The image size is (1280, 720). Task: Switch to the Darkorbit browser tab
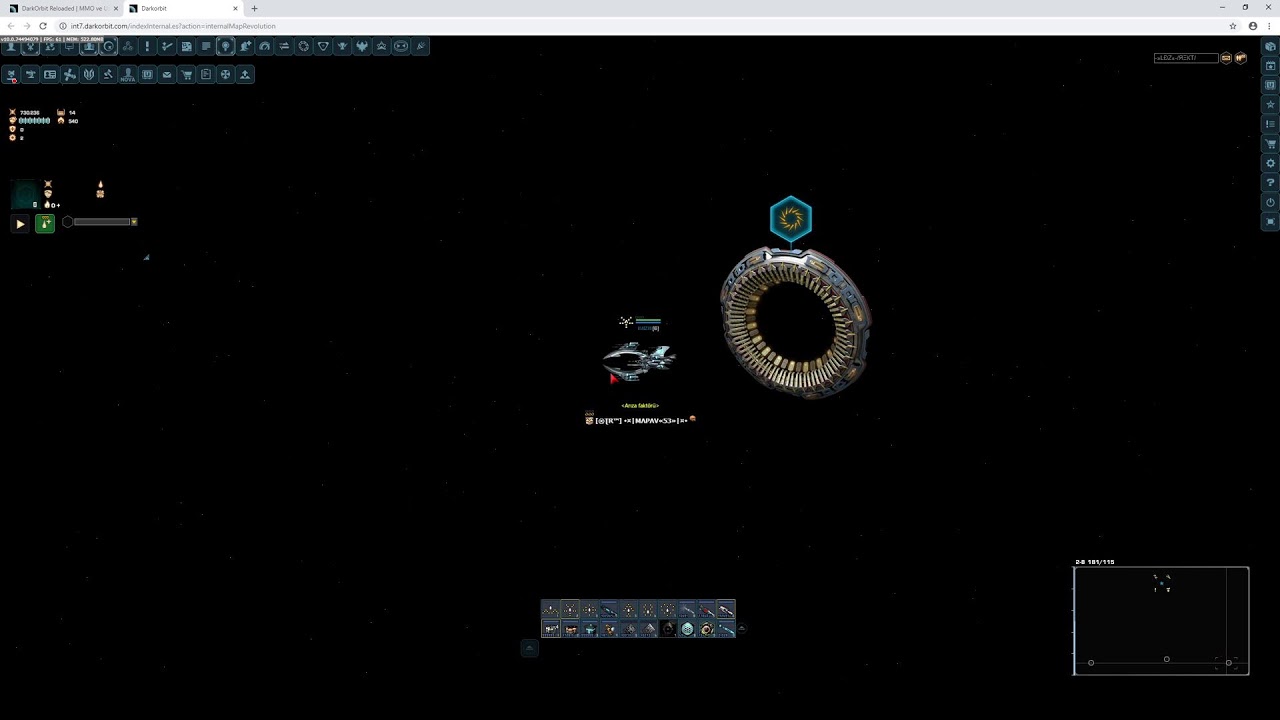coord(182,8)
